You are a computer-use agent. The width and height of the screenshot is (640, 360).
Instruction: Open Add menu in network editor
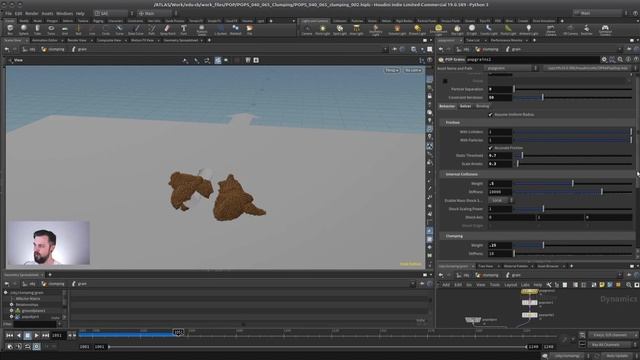coord(446,285)
